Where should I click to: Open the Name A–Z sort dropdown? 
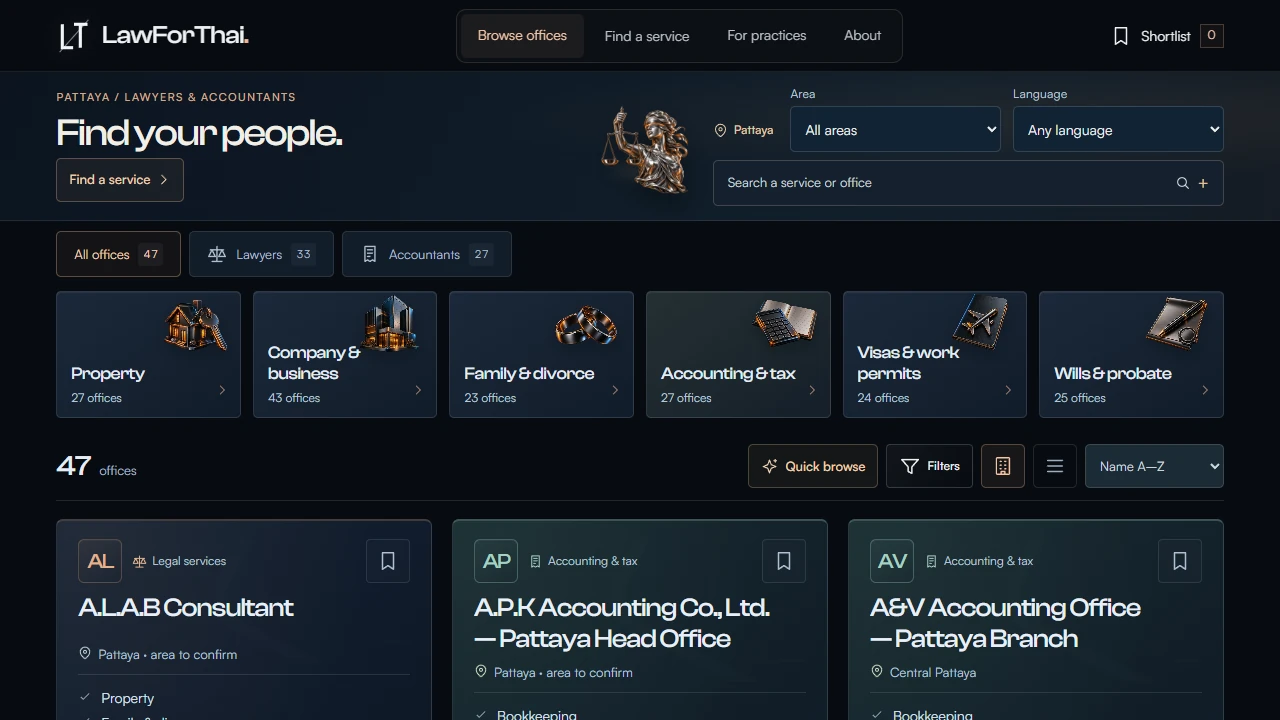point(1154,466)
